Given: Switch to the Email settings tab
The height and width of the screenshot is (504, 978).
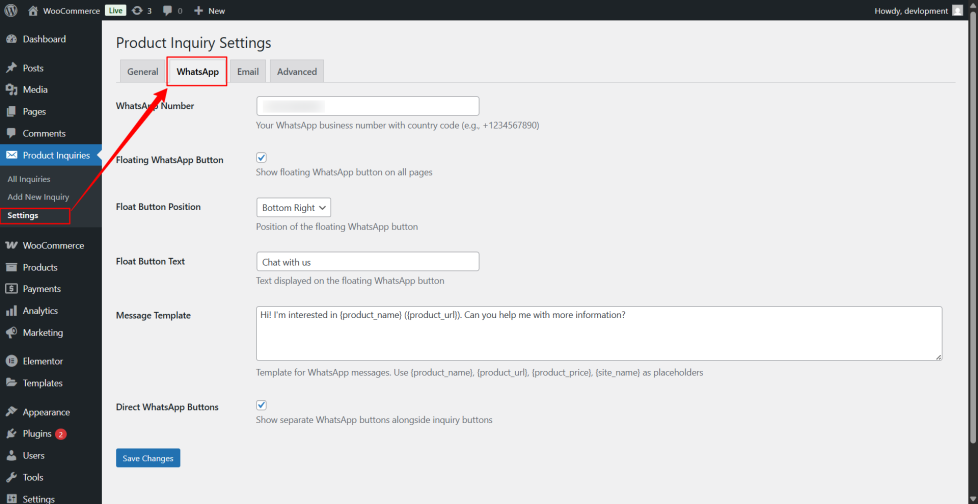Looking at the screenshot, I should 248,72.
